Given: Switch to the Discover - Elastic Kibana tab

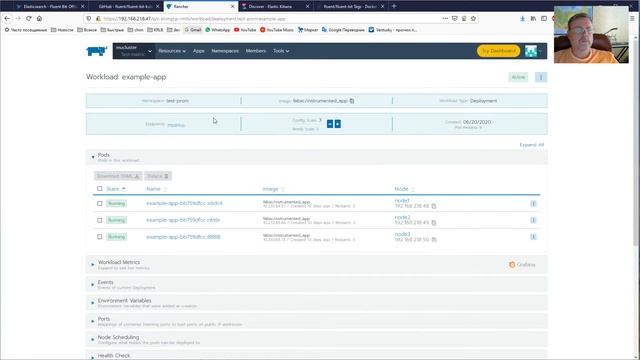Looking at the screenshot, I should (274, 7).
